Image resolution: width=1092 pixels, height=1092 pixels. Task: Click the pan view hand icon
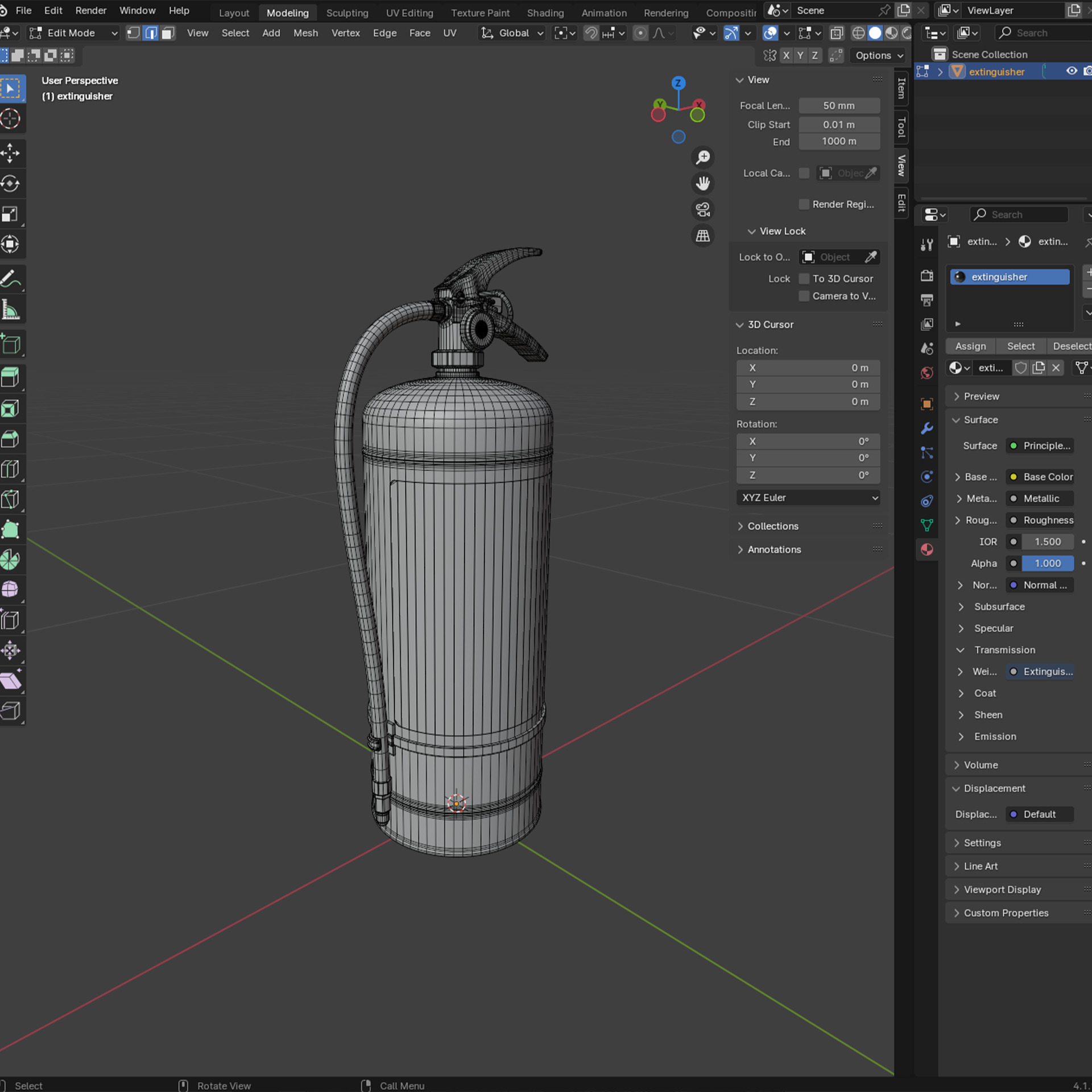click(x=703, y=183)
